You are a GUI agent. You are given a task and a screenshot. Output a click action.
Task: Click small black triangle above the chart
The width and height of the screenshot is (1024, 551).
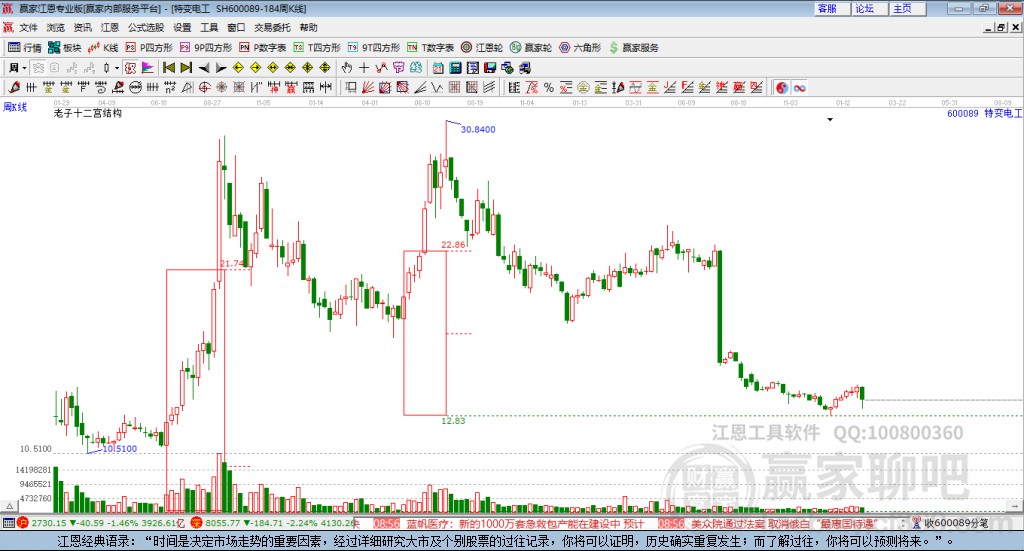point(830,119)
